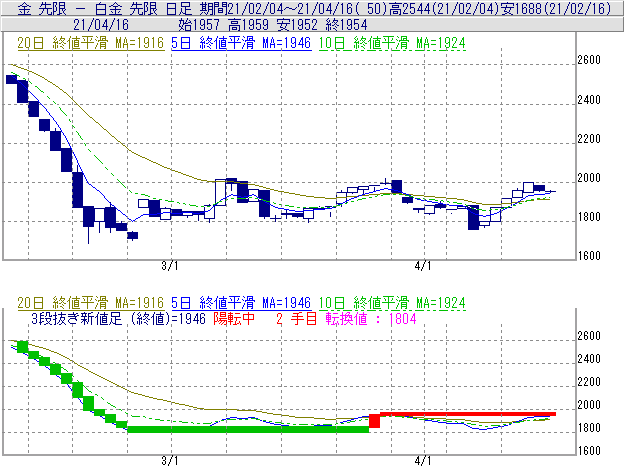Click the 2600 price label on the upper chart axis
Viewport: 624px width, 473px height.
[589, 60]
